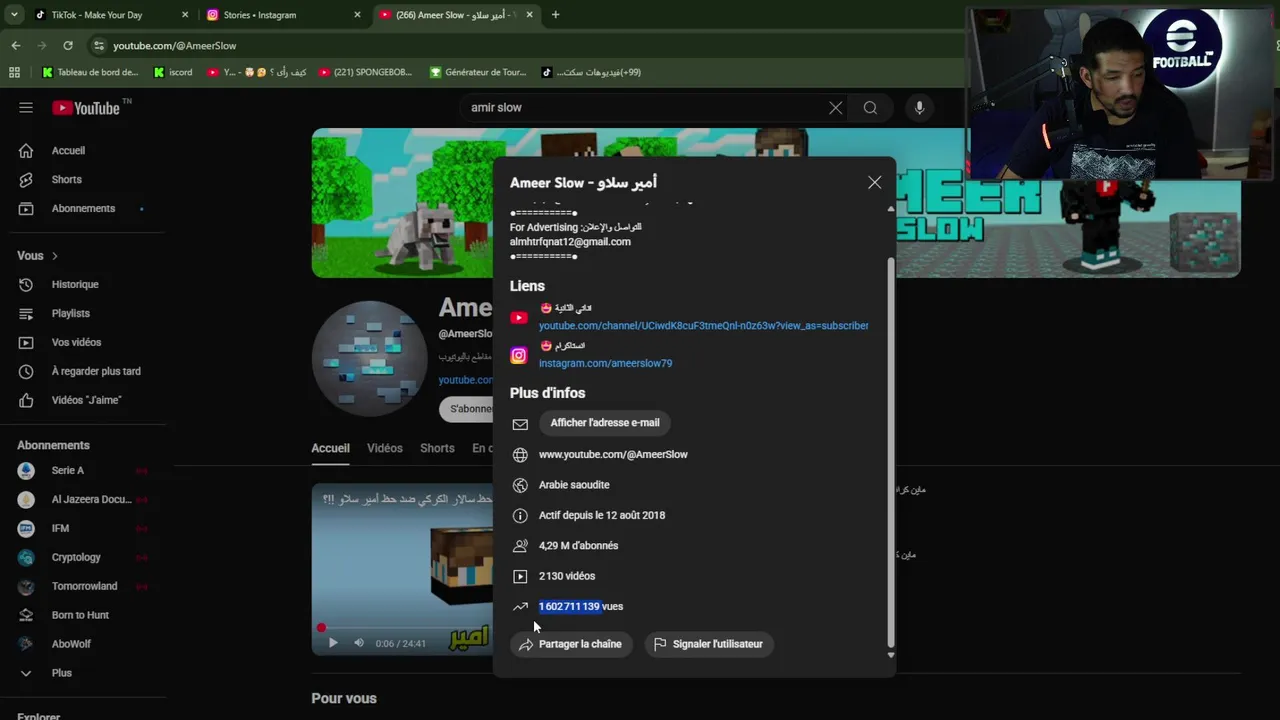This screenshot has width=1280, height=720.
Task: Start voice search with the microphone icon
Action: (919, 108)
